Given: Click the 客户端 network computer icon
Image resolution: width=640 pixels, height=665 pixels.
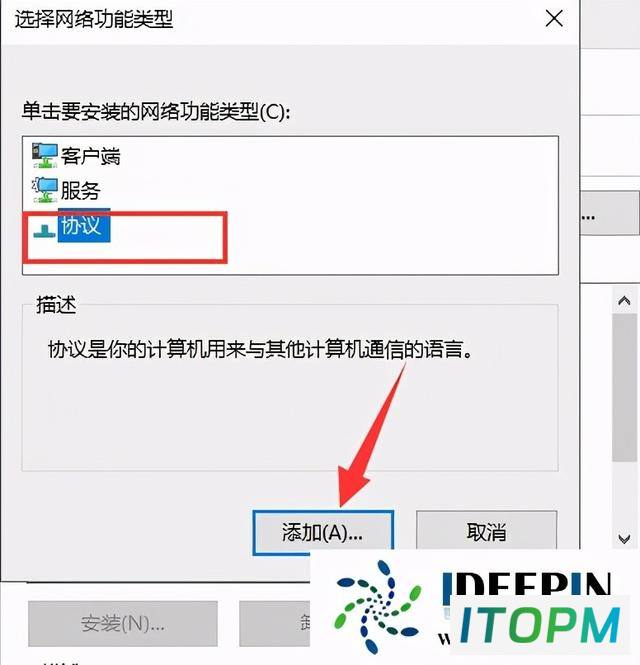Looking at the screenshot, I should (45, 155).
